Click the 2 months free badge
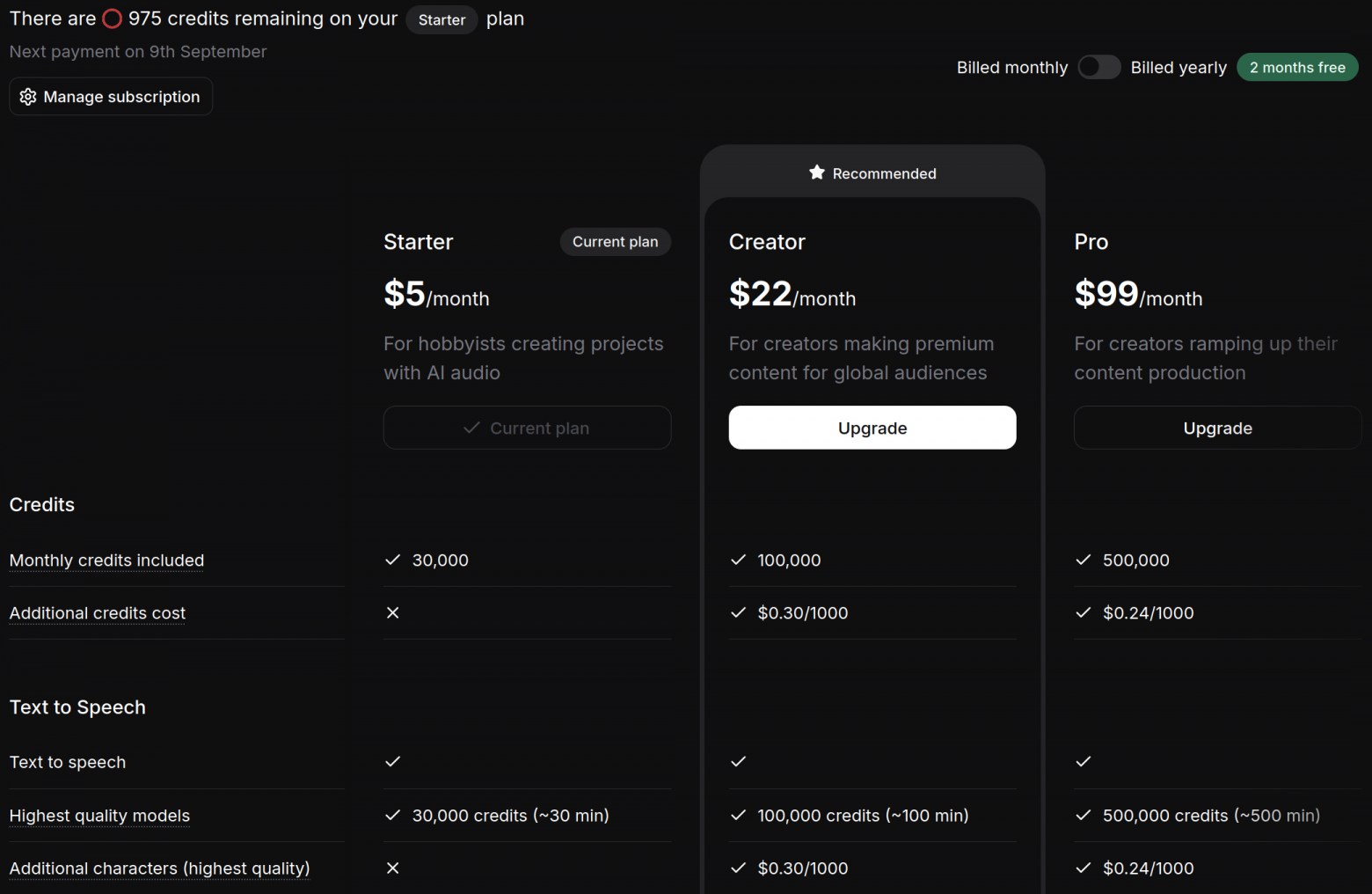 1297,67
